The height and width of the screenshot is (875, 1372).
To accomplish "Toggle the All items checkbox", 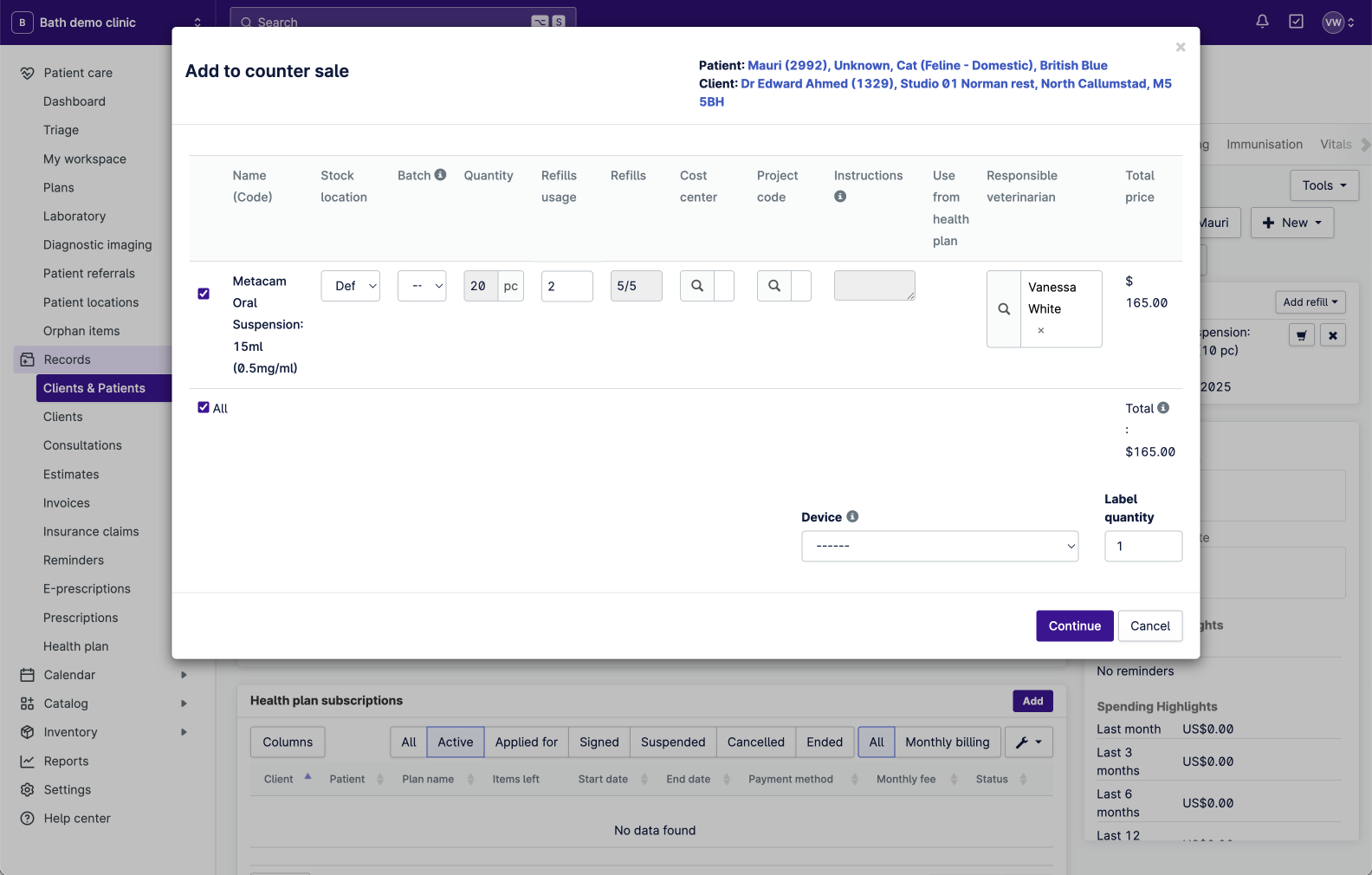I will click(x=204, y=408).
